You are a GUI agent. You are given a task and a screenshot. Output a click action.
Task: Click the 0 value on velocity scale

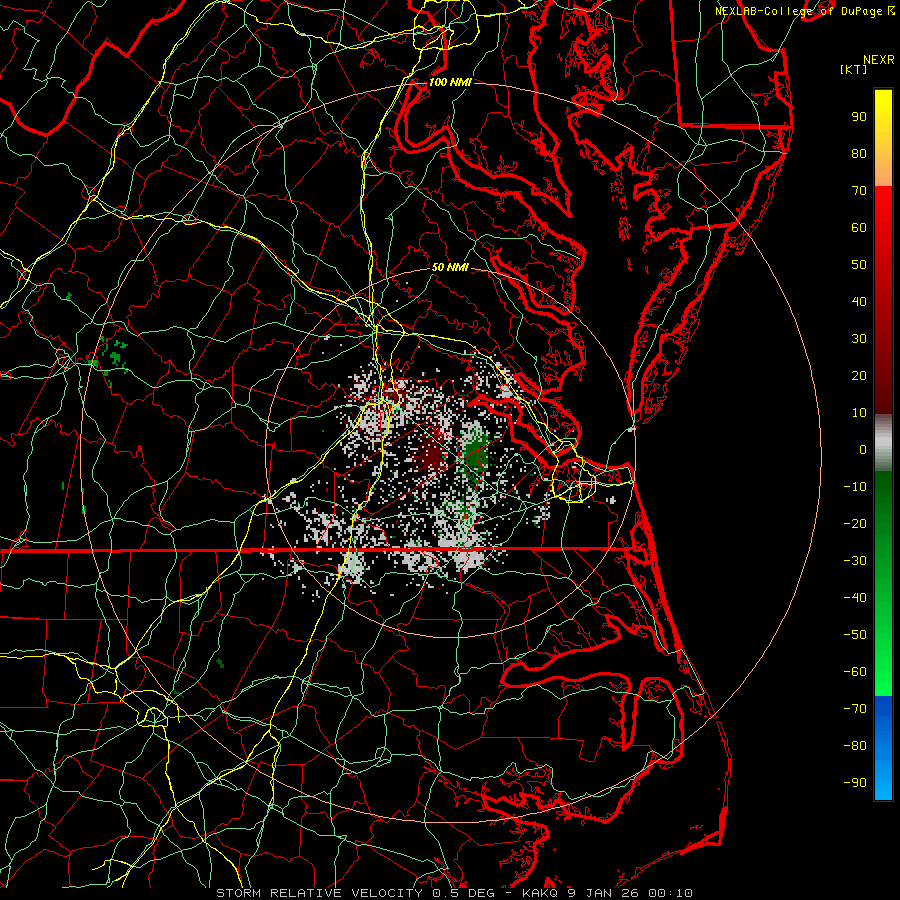(863, 450)
